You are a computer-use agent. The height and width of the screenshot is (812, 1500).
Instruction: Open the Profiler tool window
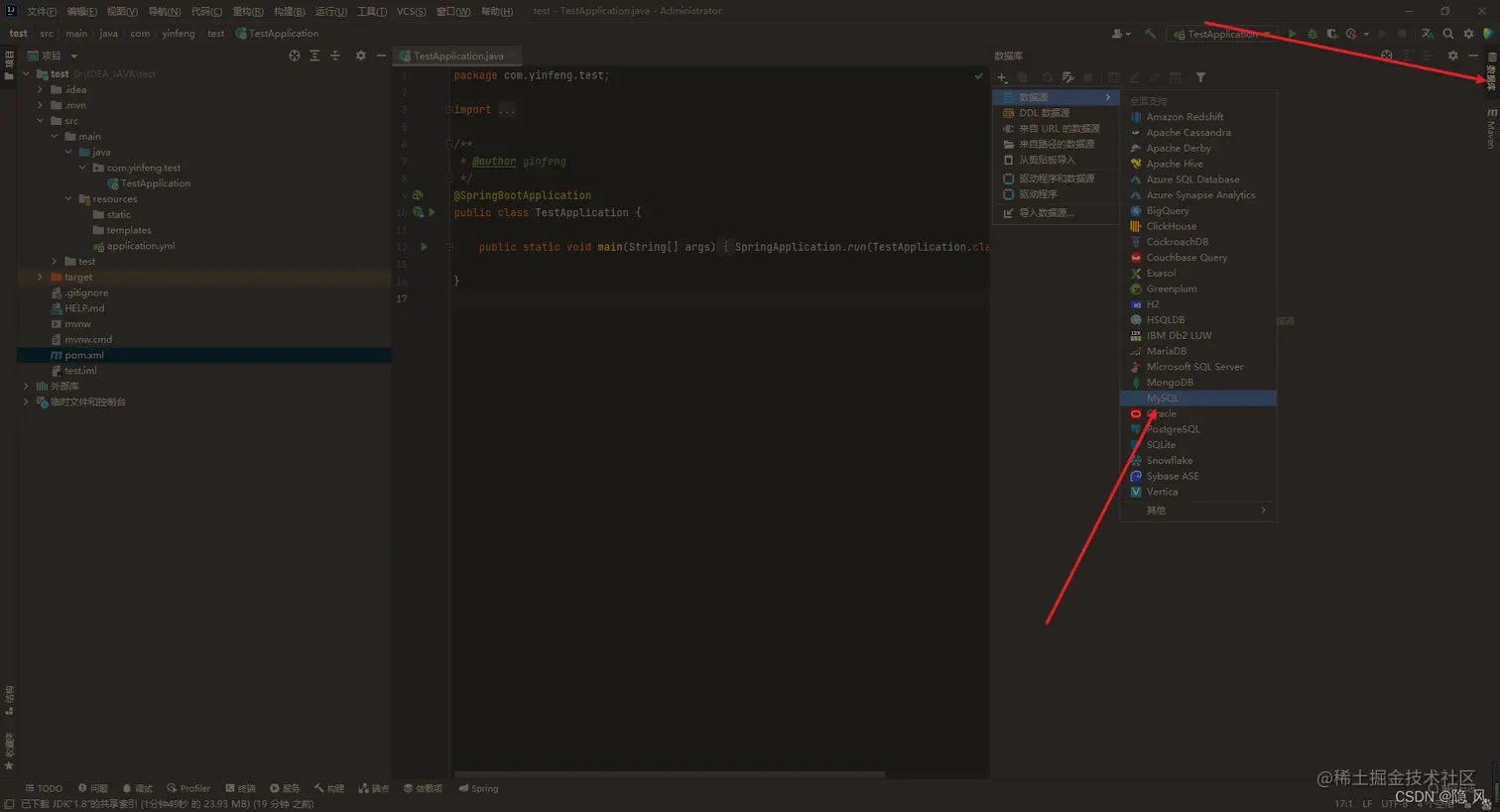188,789
